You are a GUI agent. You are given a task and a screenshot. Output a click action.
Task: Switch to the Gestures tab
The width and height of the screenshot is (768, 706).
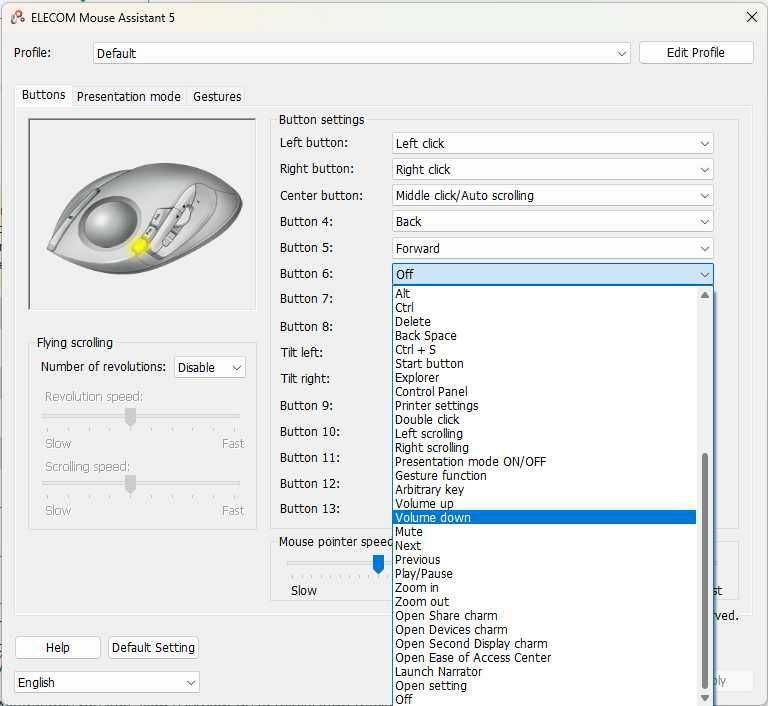(x=217, y=97)
